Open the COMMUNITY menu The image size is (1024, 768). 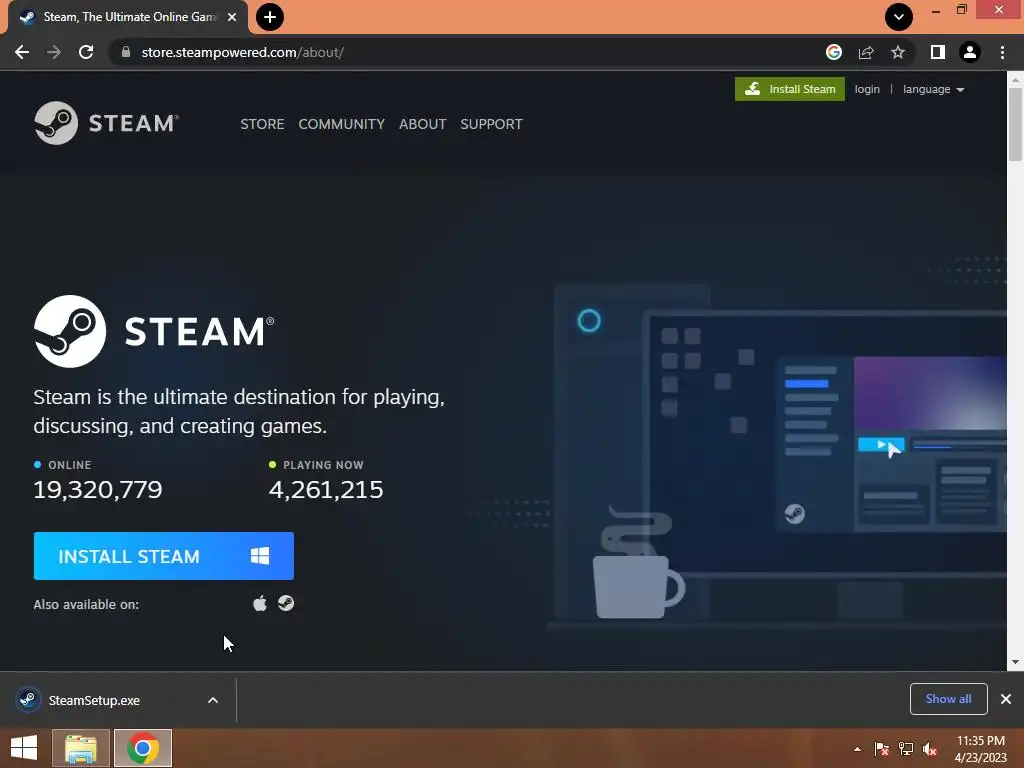tap(342, 124)
